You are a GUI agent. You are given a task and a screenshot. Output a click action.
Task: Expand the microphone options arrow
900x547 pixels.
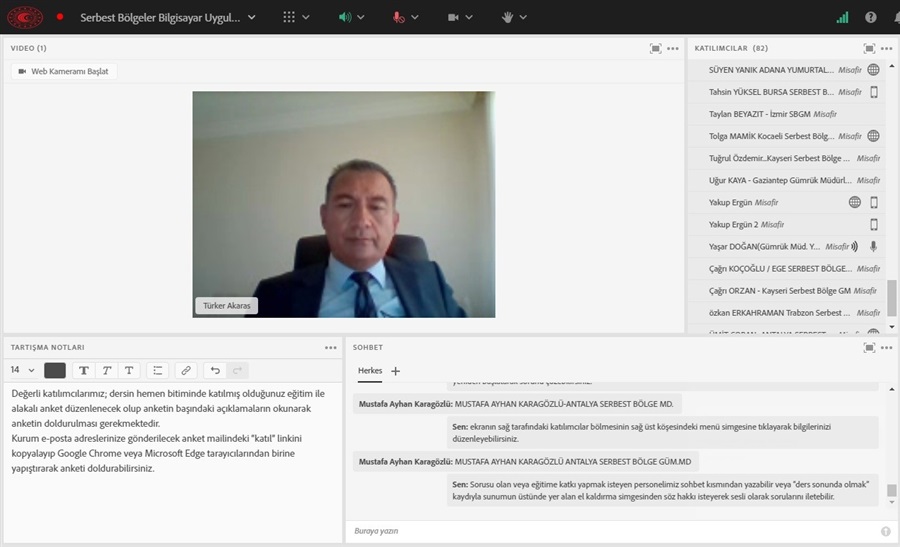click(414, 17)
